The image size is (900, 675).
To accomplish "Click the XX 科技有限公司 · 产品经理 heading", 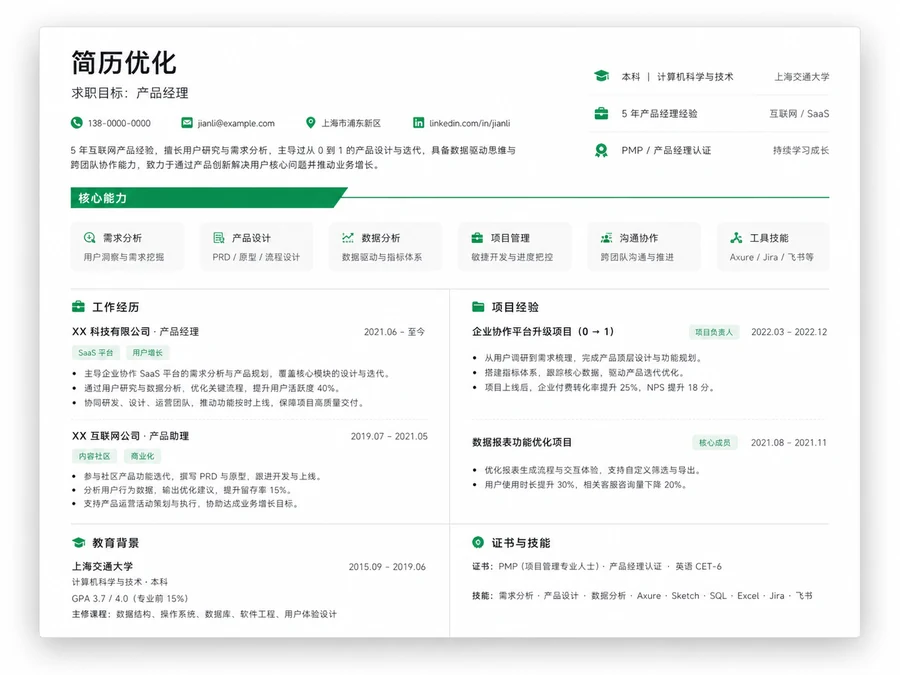I will click(x=135, y=332).
